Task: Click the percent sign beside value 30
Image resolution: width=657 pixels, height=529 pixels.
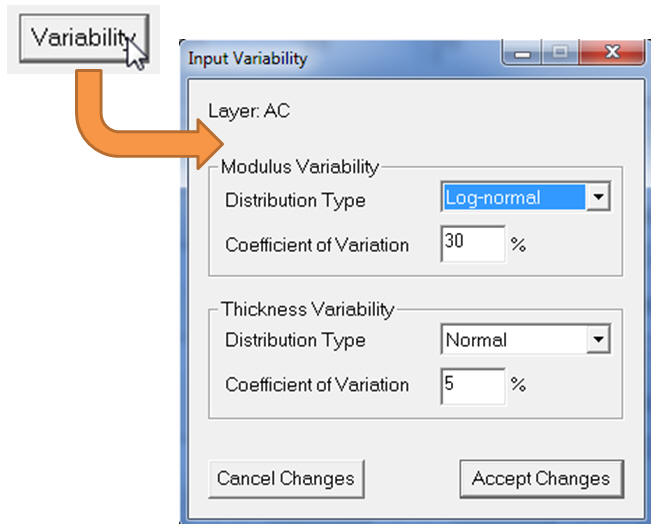Action: pyautogui.click(x=518, y=244)
